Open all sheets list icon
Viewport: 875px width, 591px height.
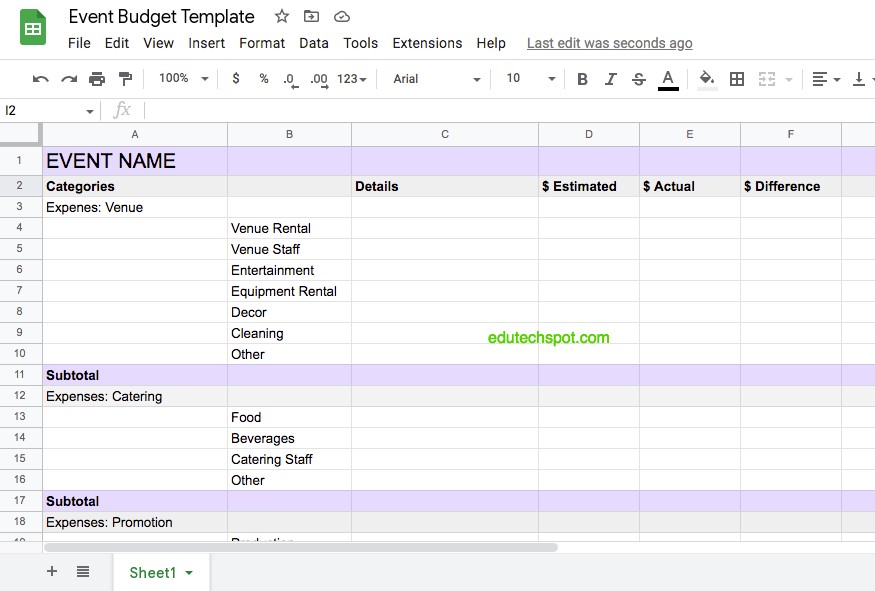tap(83, 571)
